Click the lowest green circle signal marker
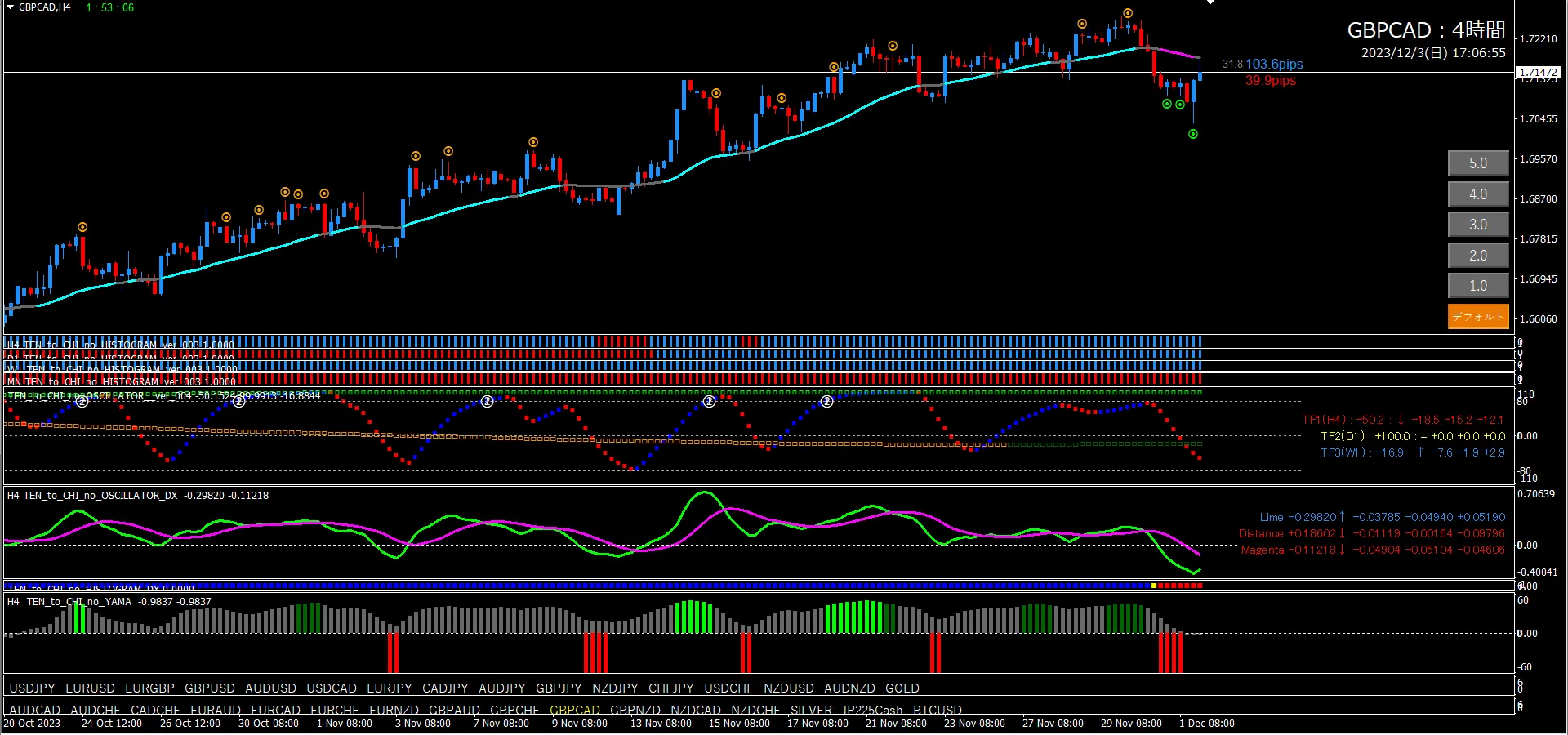Viewport: 1568px width, 735px height. [1193, 134]
